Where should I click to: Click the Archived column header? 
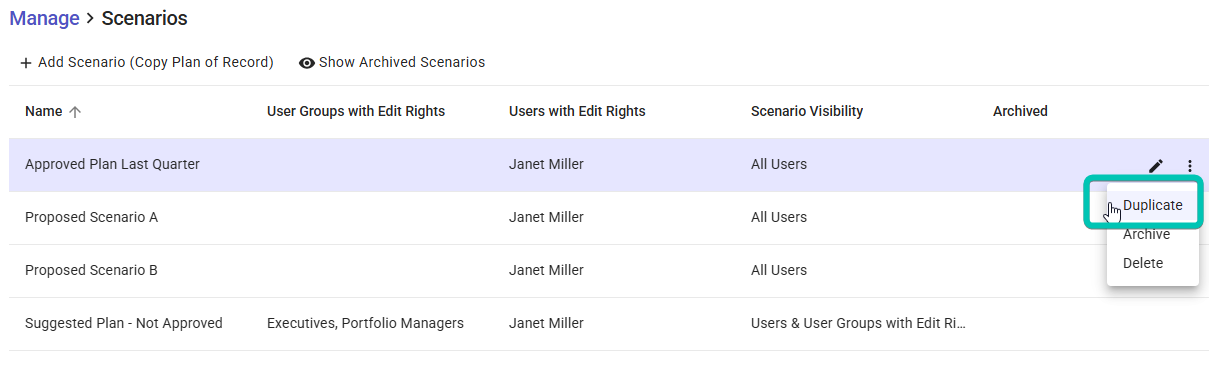[1020, 112]
